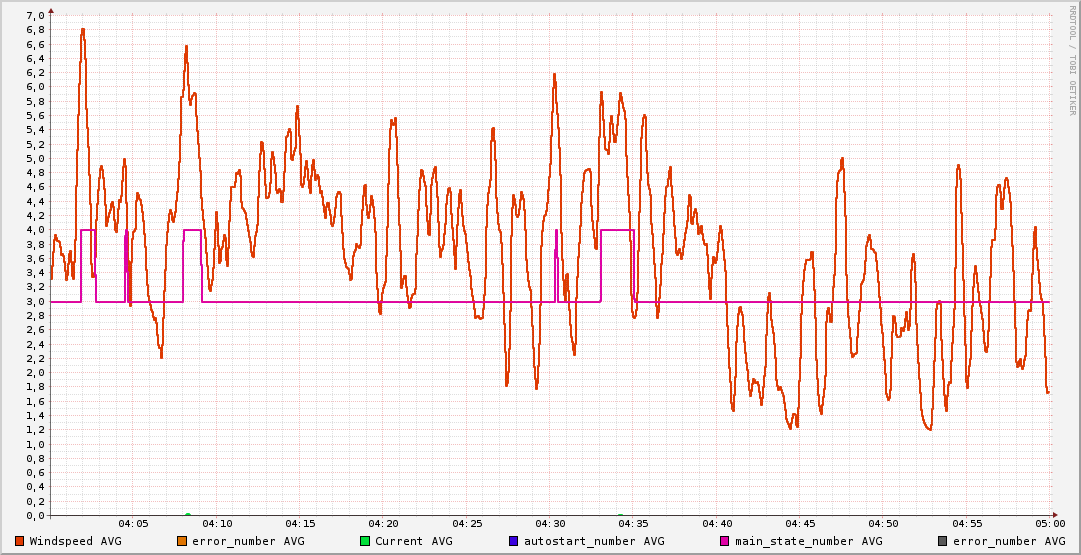
Task: Select the Windspeed AVG legend label
Action: [75, 541]
